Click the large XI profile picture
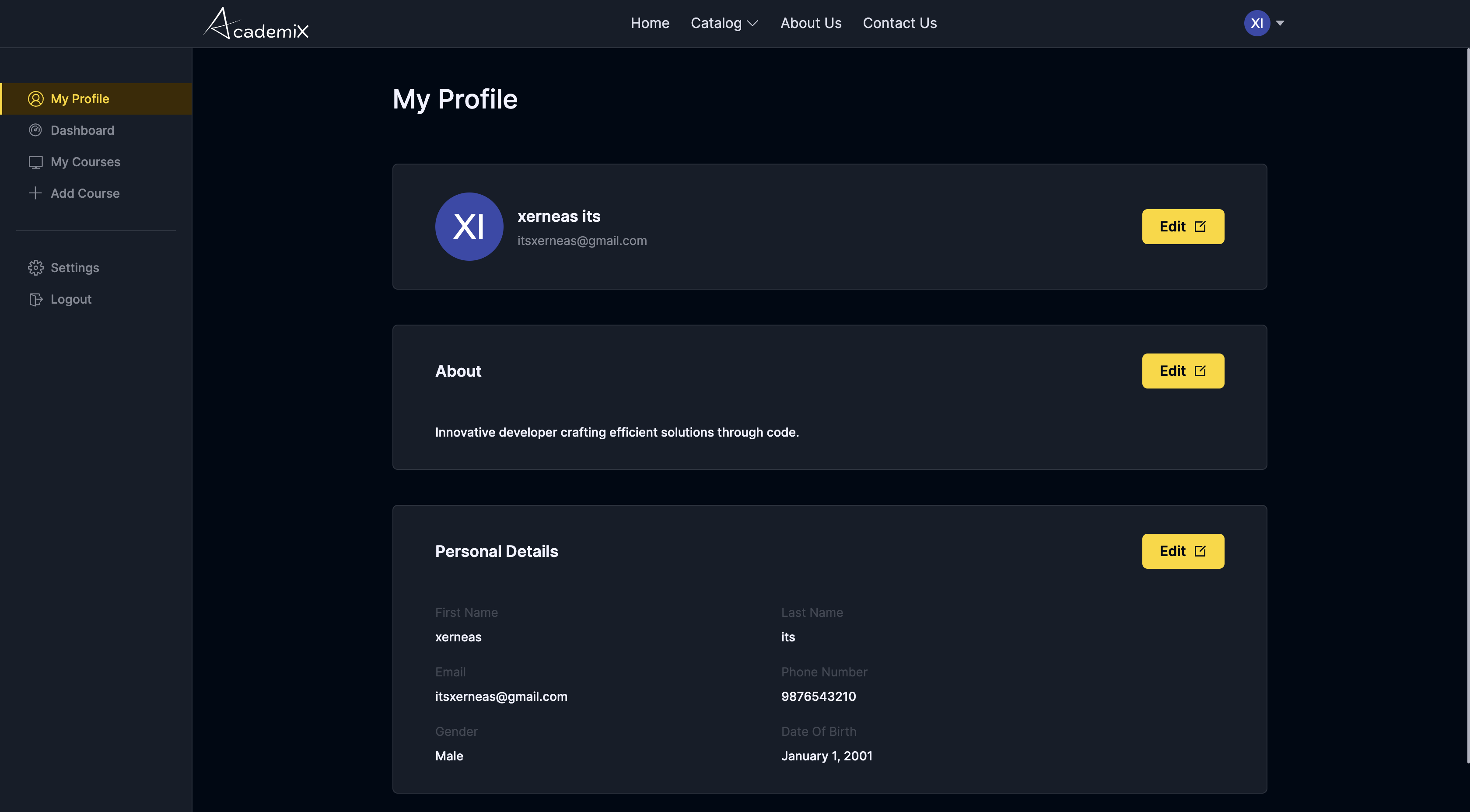This screenshot has width=1470, height=812. (469, 227)
